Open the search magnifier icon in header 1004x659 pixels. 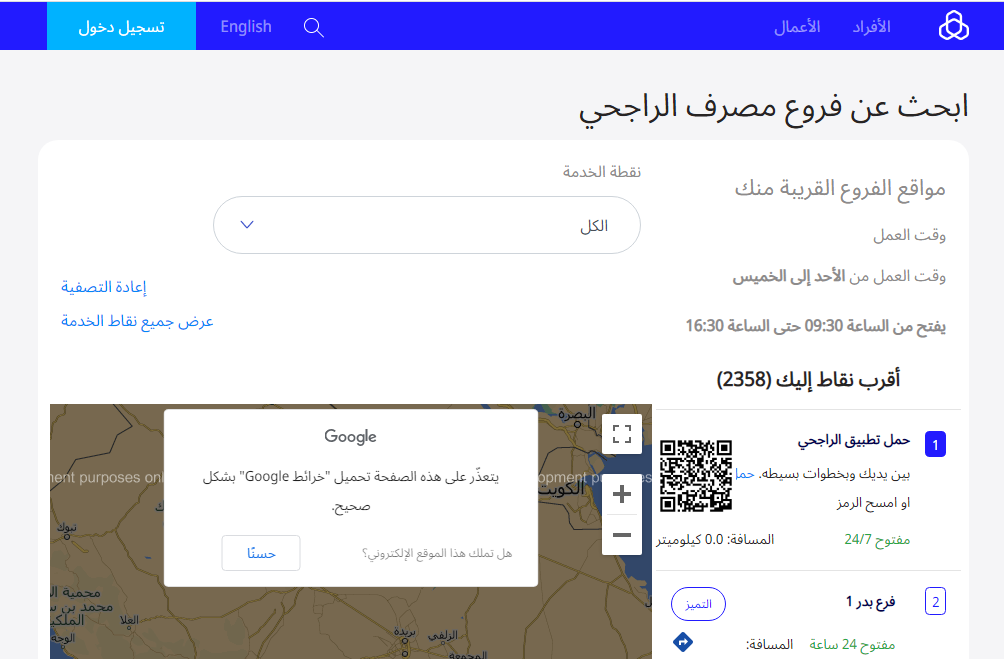[313, 27]
